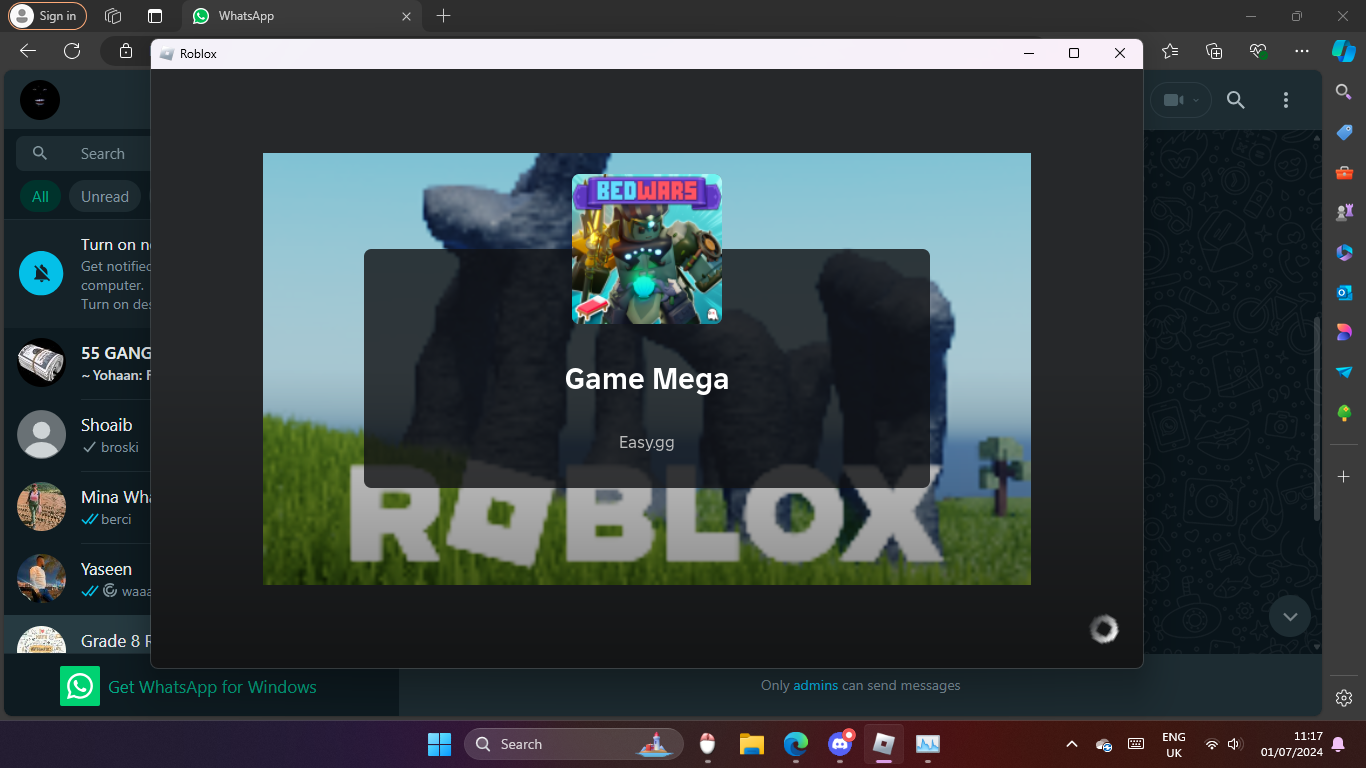The width and height of the screenshot is (1366, 768).
Task: Open the network and volume quick settings
Action: (1223, 744)
